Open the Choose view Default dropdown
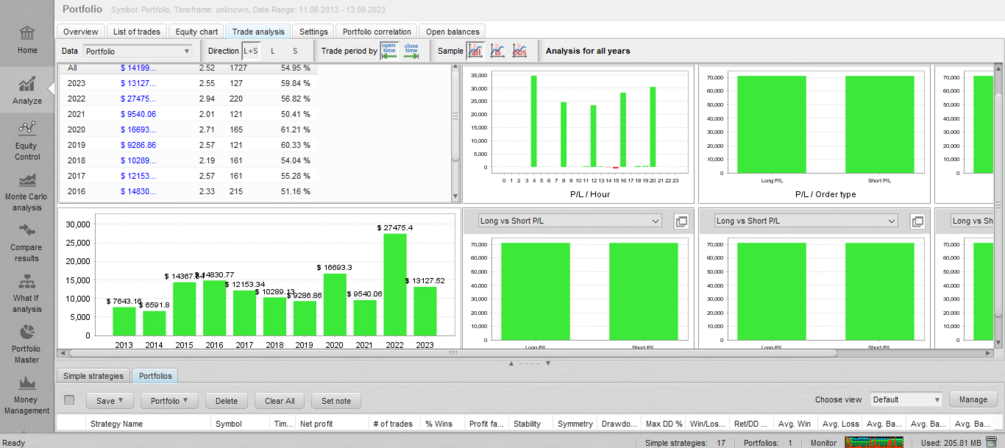The height and width of the screenshot is (448, 1005). tap(906, 399)
